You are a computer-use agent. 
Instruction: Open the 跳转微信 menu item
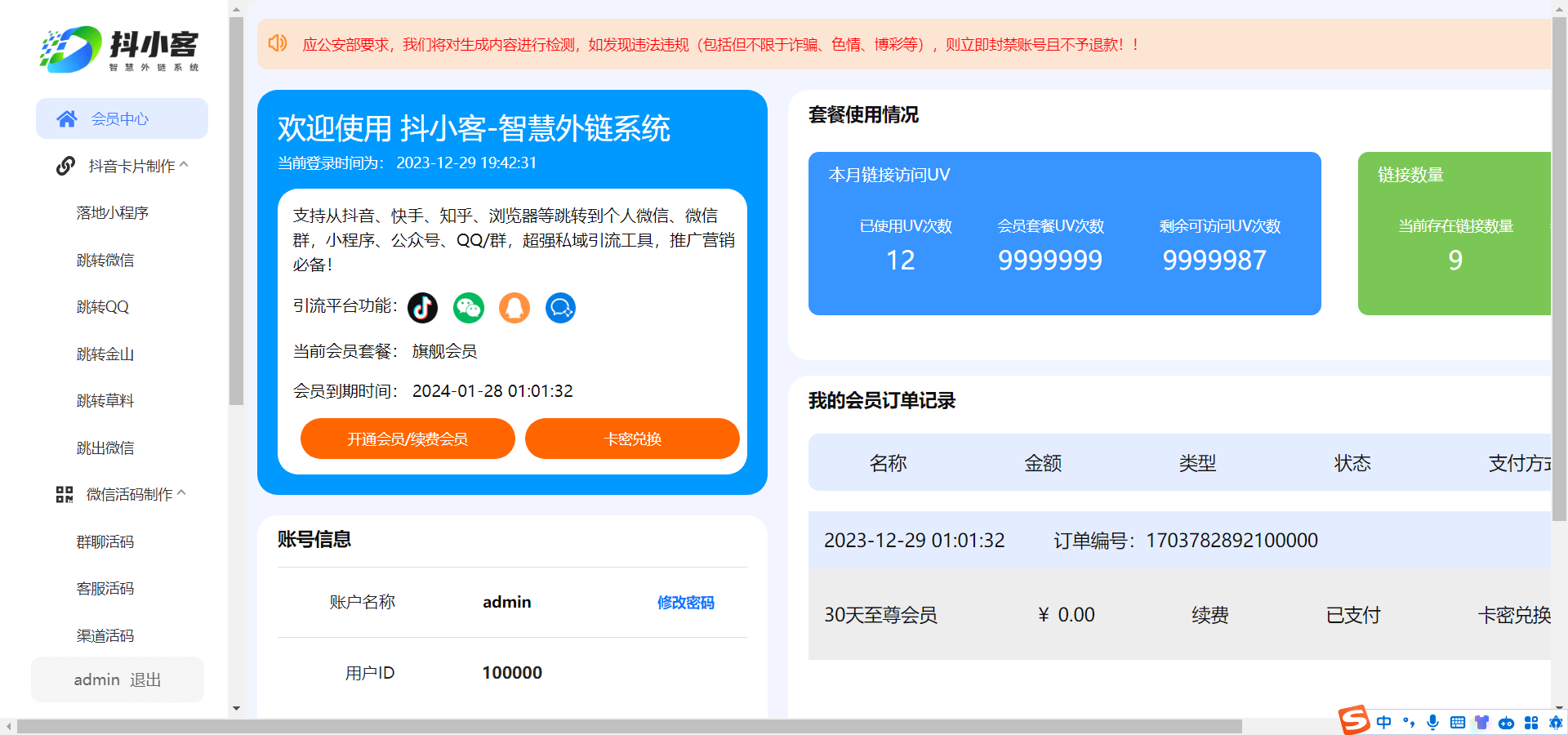coord(105,260)
